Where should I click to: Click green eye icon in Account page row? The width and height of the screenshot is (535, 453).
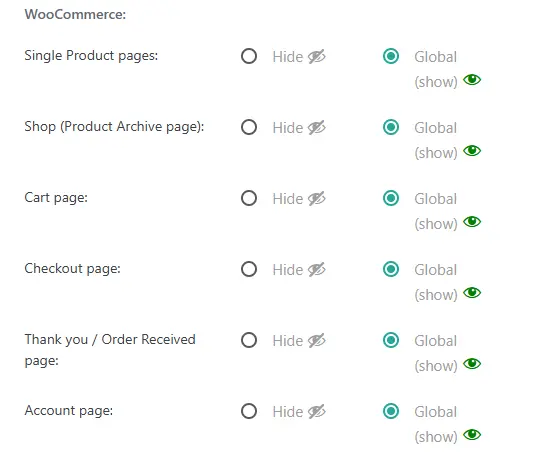pyautogui.click(x=472, y=435)
